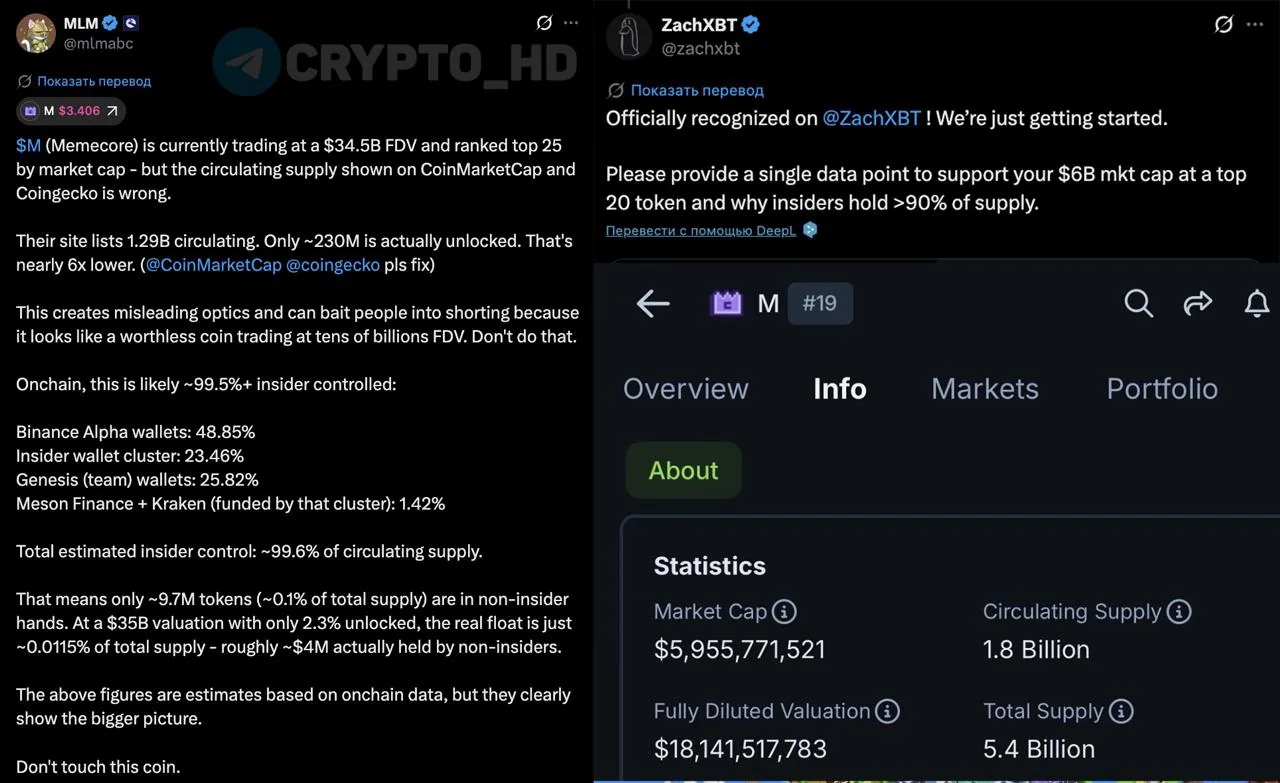
Task: Open search with the magnifying glass icon
Action: pyautogui.click(x=1138, y=303)
